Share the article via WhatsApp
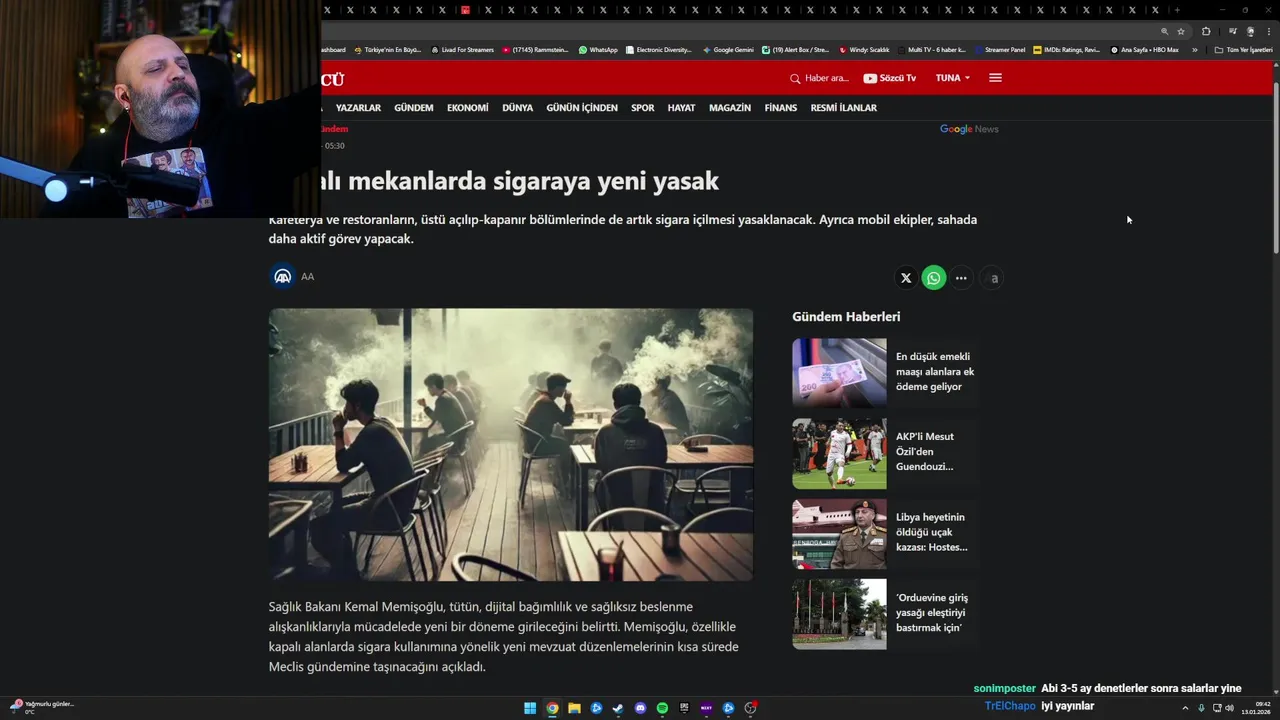Image resolution: width=1280 pixels, height=720 pixels. [934, 278]
